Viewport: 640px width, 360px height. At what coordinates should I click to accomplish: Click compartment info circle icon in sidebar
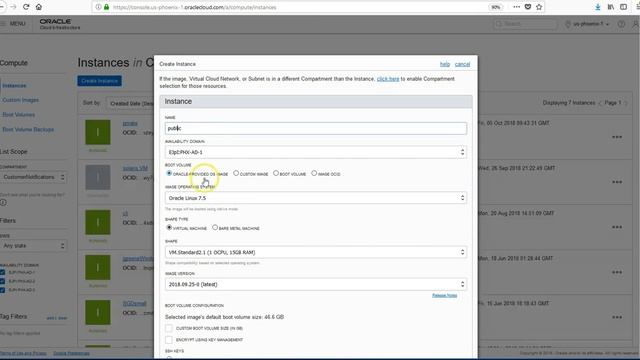(3, 202)
